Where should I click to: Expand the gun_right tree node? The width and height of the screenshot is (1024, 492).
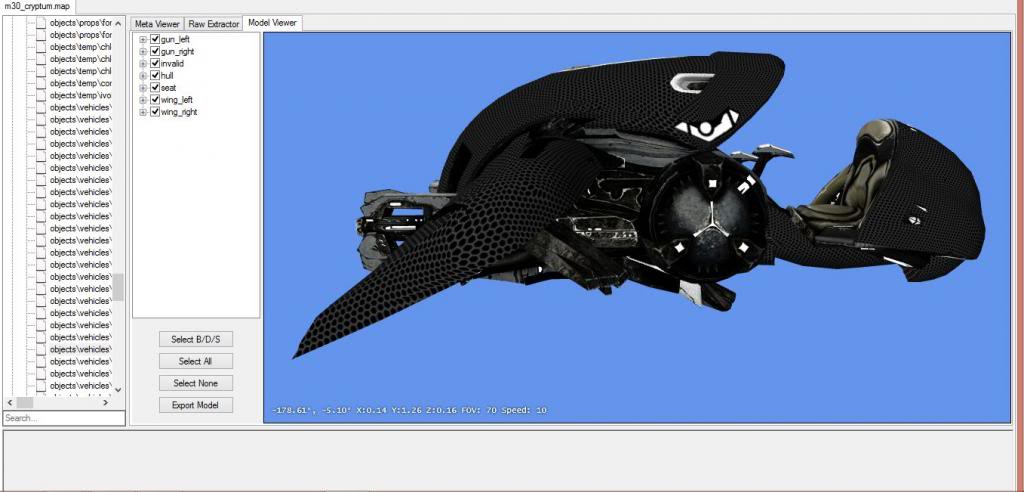[143, 52]
